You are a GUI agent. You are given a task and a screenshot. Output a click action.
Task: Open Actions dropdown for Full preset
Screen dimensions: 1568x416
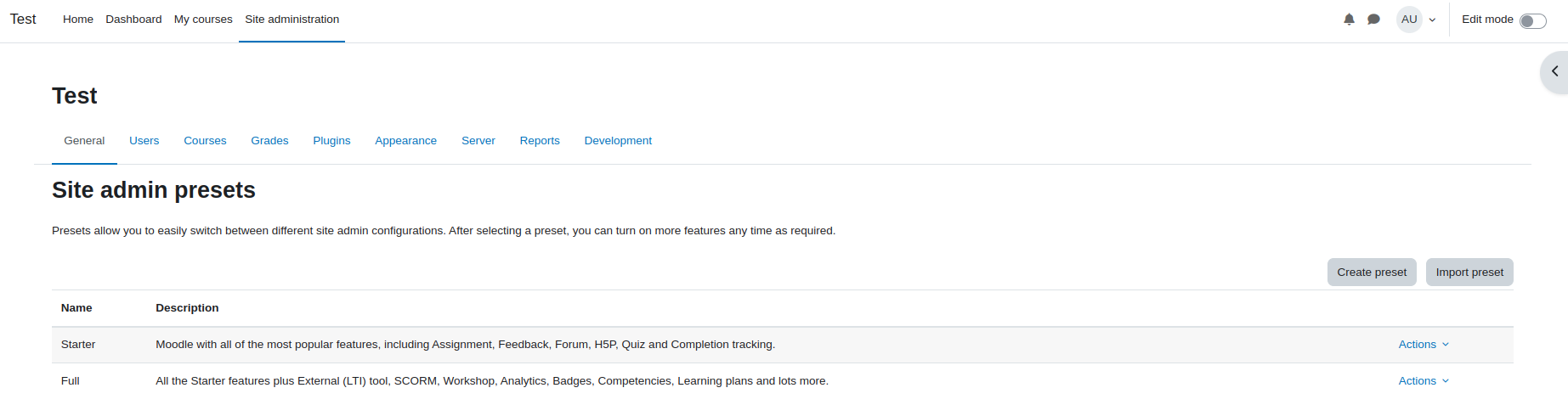point(1424,381)
